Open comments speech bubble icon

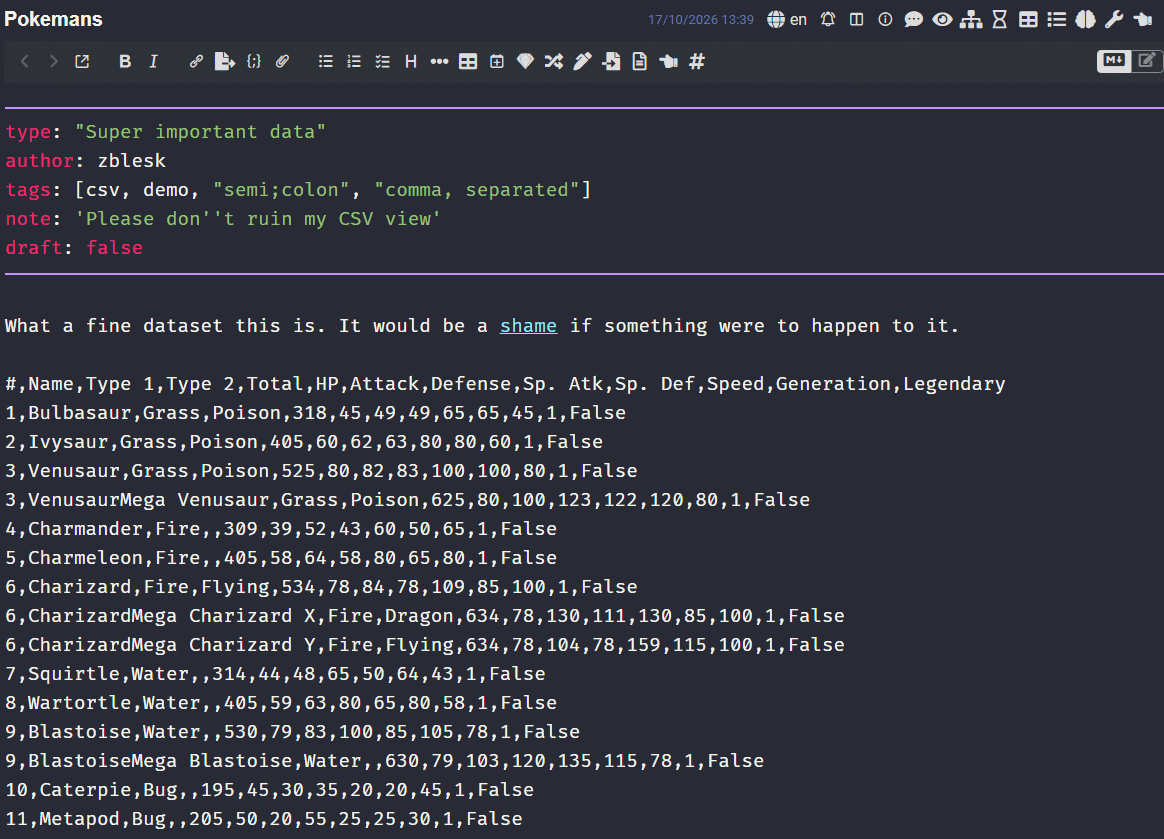point(913,19)
